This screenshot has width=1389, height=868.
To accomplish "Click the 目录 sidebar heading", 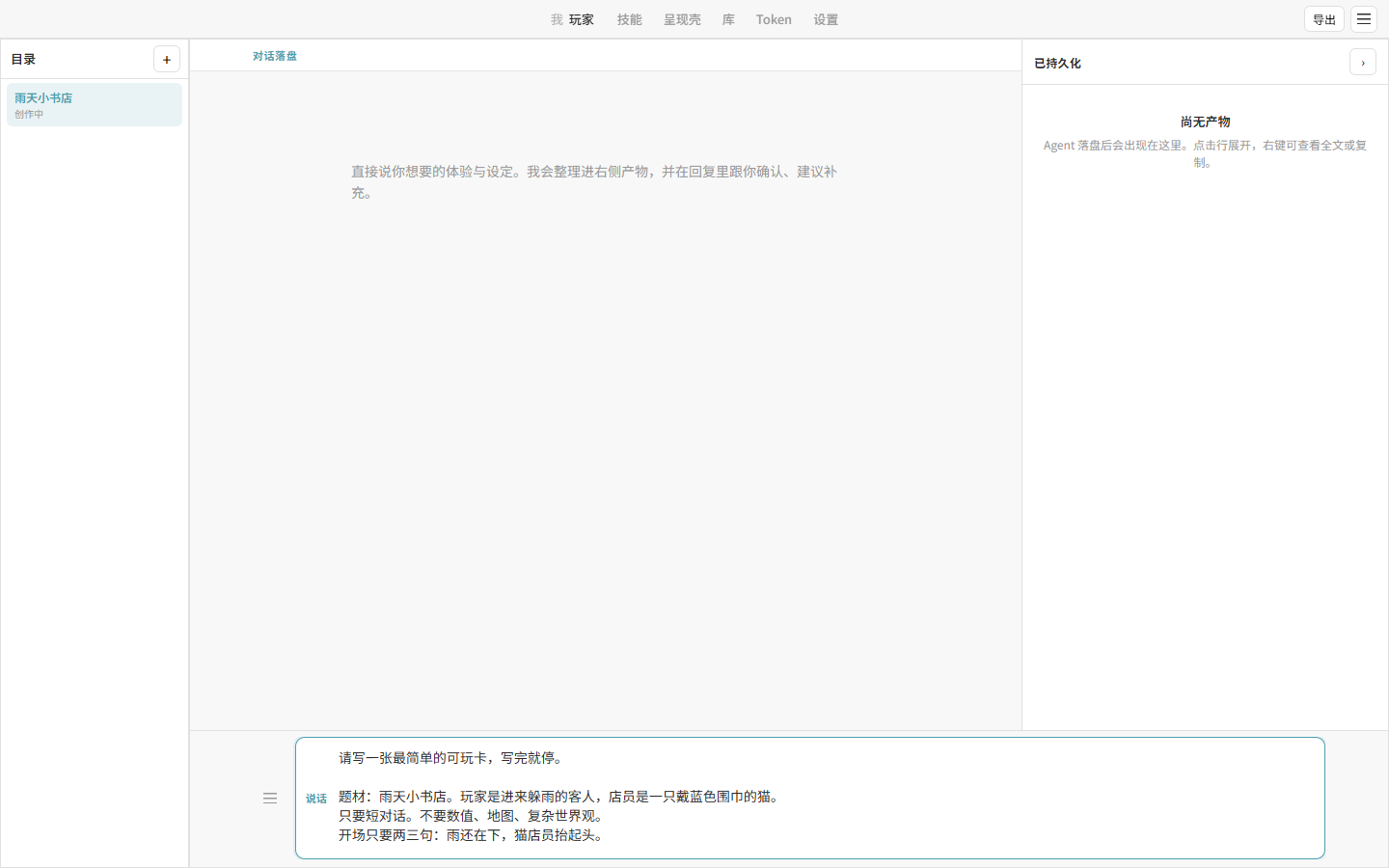I will coord(23,60).
